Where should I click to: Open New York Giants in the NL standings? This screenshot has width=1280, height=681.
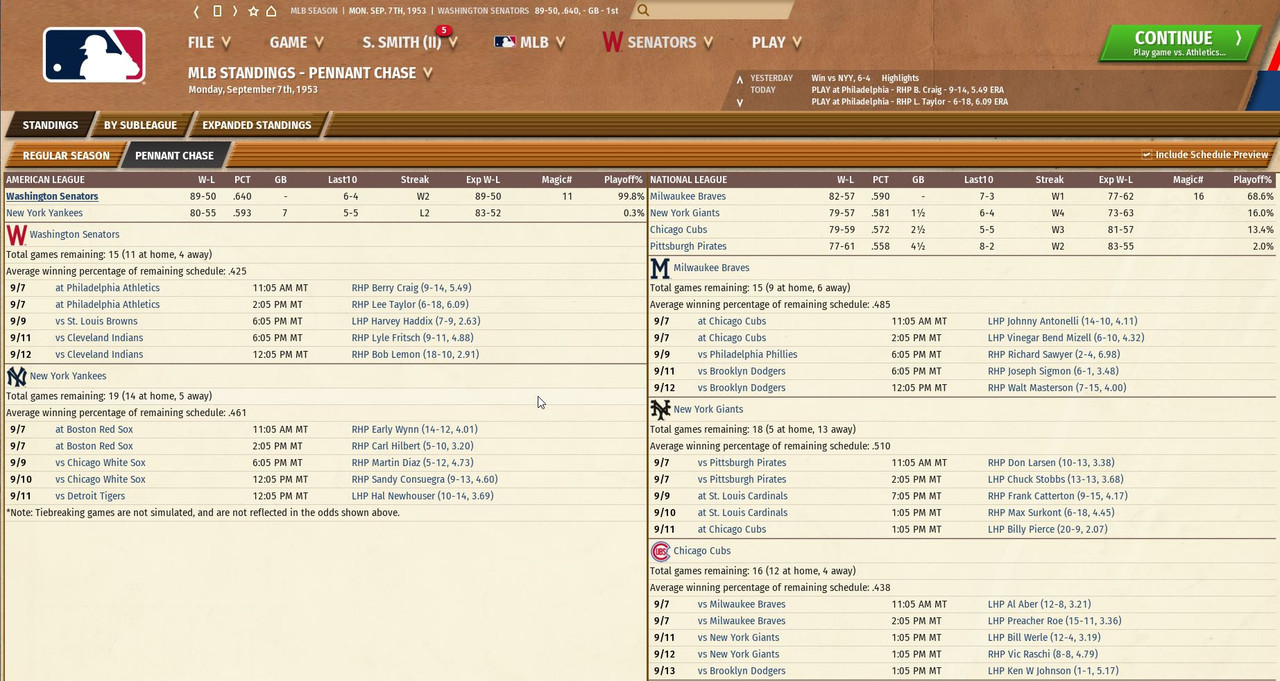tap(685, 213)
